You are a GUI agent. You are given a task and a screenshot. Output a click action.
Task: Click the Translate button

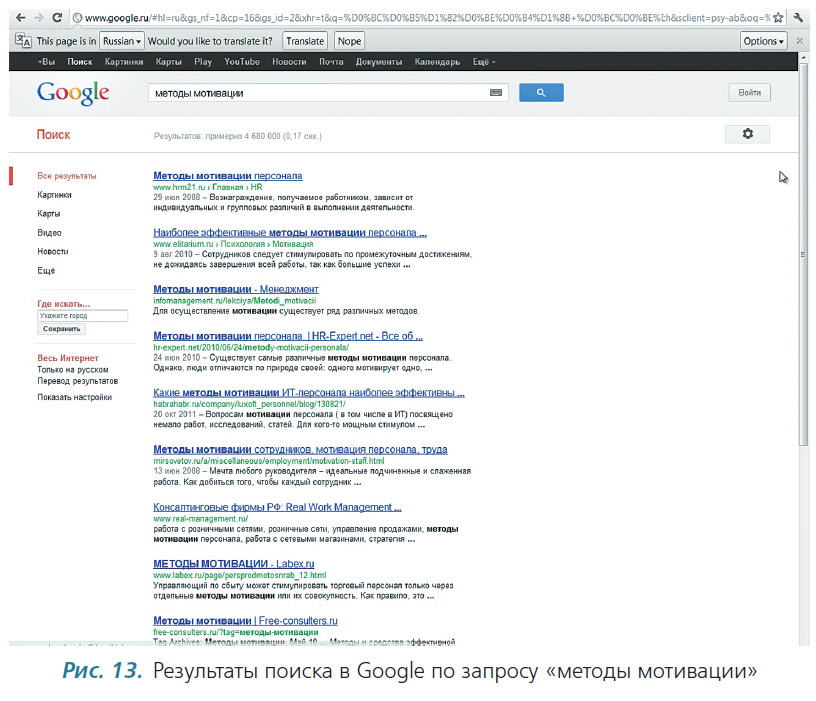305,41
